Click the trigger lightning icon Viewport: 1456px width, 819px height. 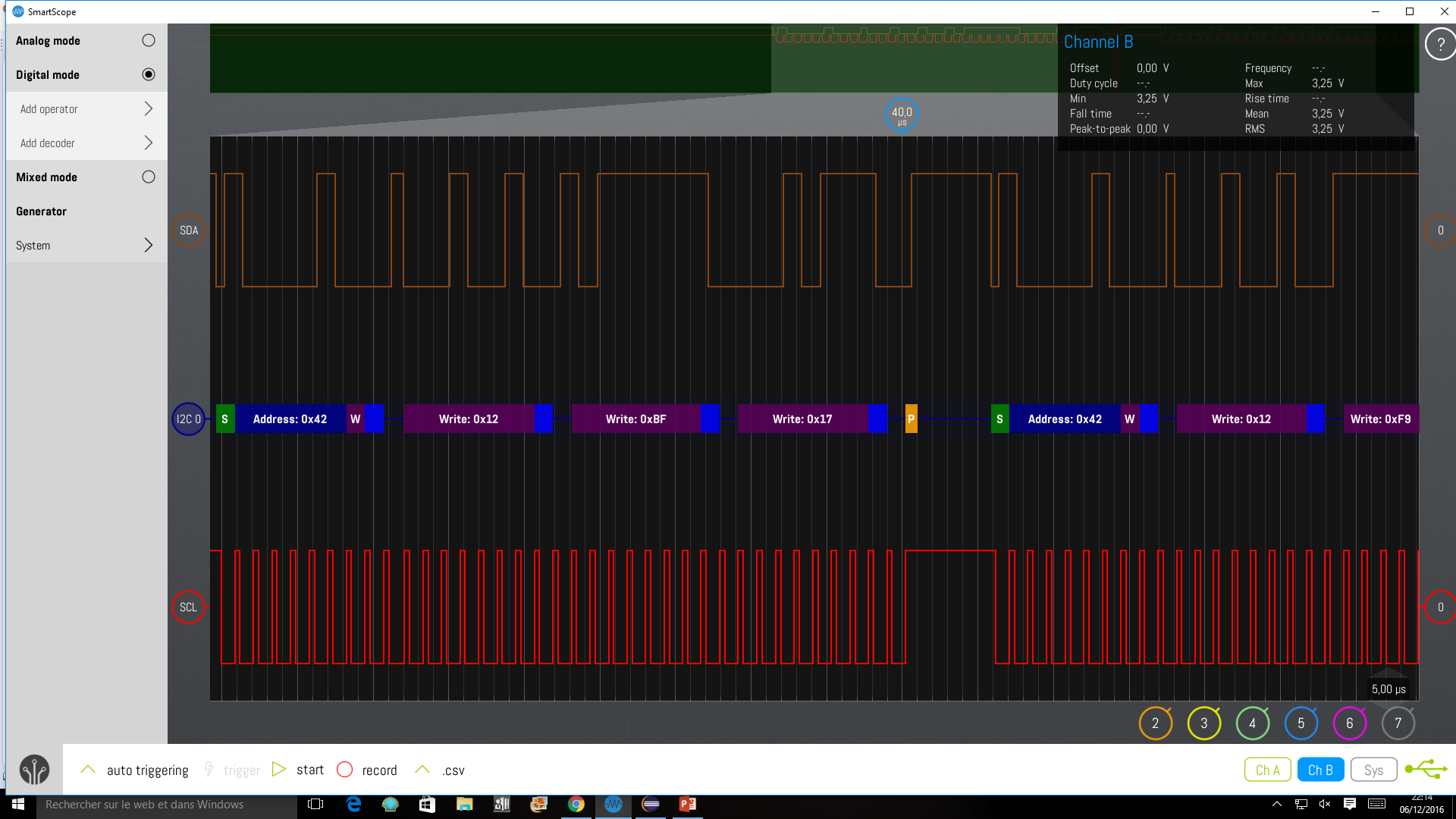coord(209,770)
